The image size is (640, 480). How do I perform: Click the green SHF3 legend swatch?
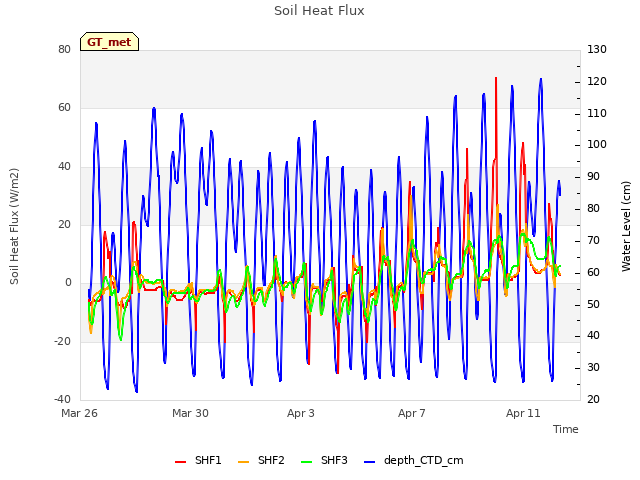tap(306, 462)
